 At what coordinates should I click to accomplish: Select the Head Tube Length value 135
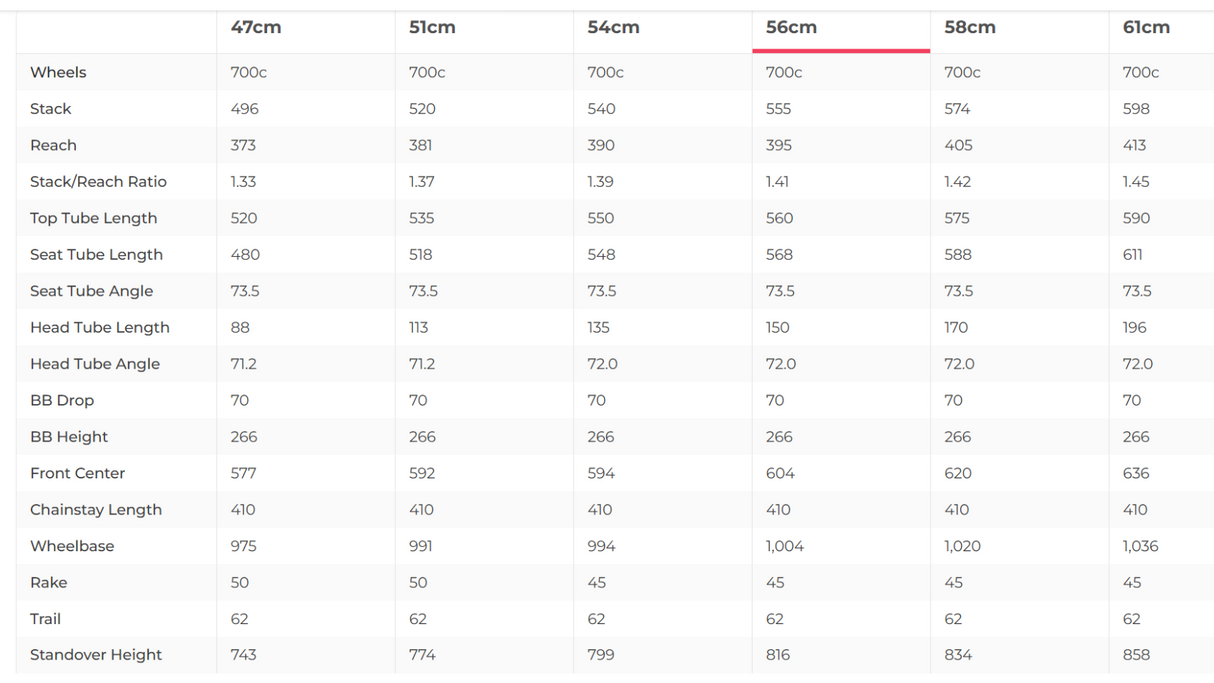[x=598, y=328]
